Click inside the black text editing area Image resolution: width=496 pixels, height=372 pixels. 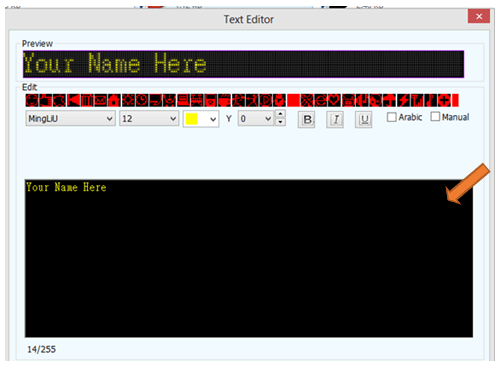pos(249,258)
